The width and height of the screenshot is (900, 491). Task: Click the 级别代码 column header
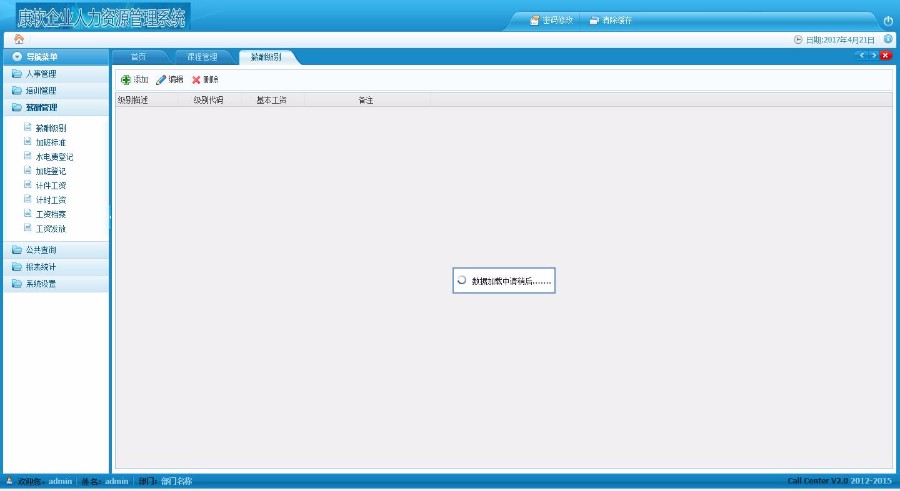click(208, 100)
